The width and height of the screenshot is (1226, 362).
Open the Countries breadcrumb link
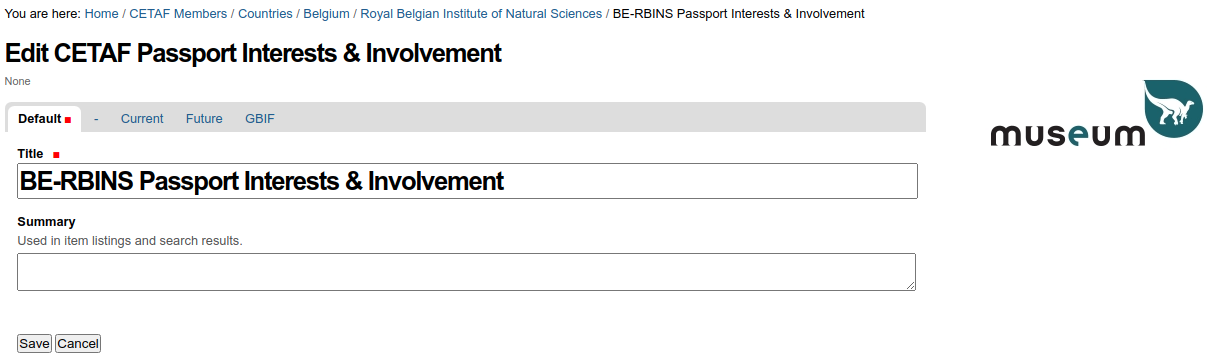tap(265, 14)
